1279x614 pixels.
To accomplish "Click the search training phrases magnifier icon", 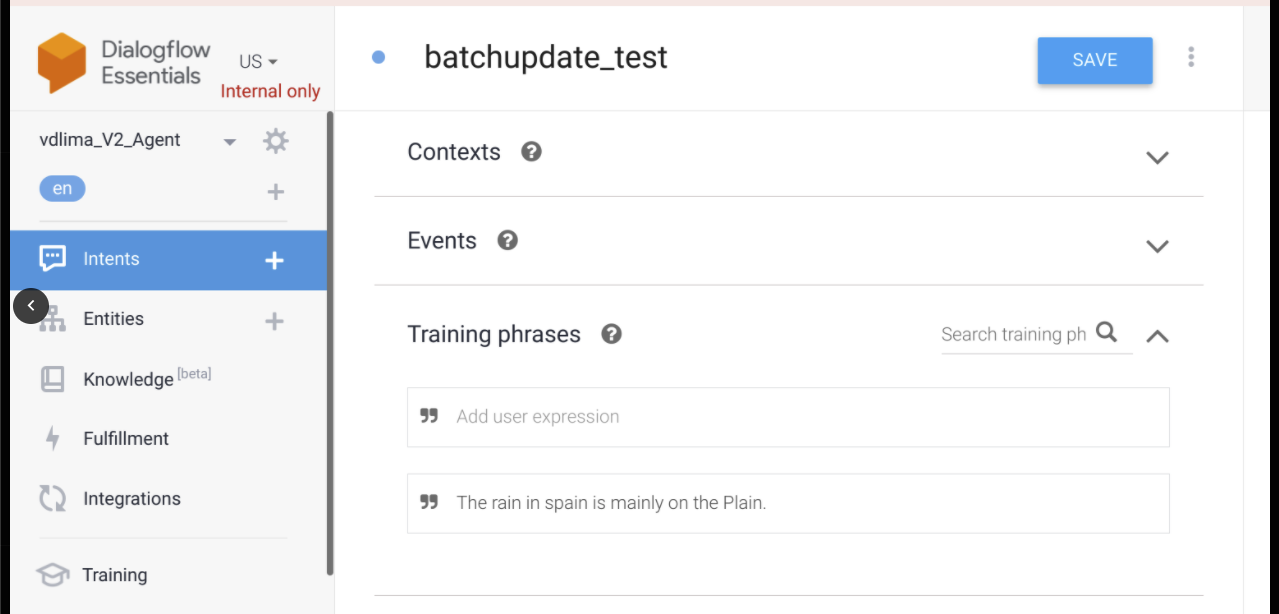I will click(x=1106, y=332).
